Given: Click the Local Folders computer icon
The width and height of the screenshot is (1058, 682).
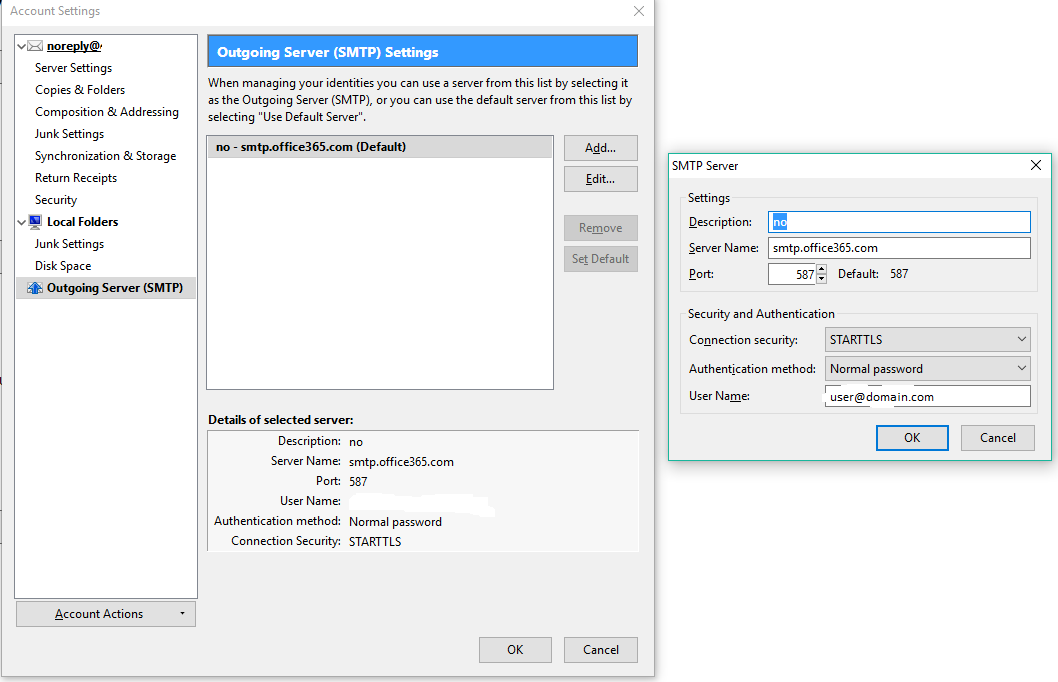Looking at the screenshot, I should pos(35,222).
